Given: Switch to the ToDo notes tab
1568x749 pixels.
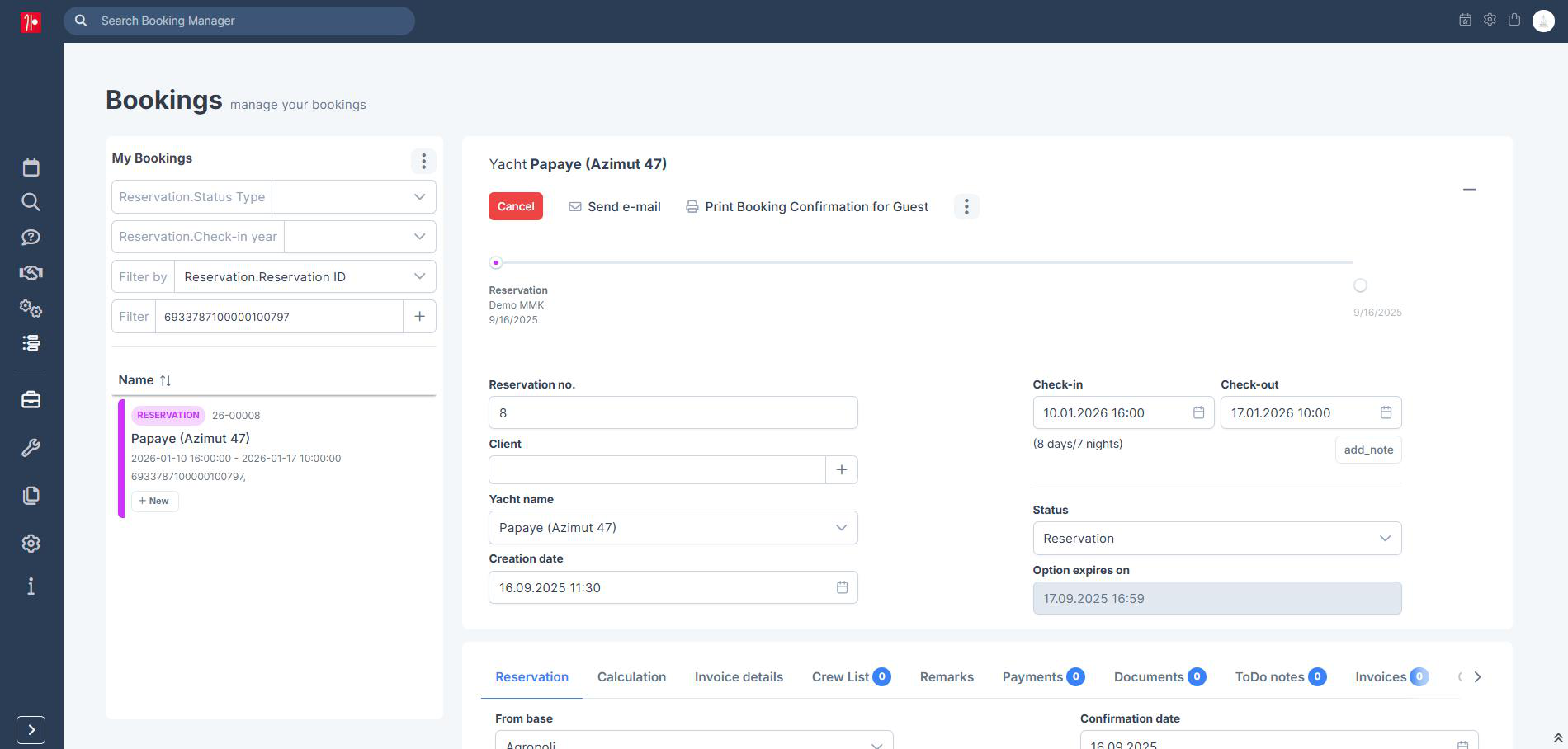Looking at the screenshot, I should tap(1280, 677).
